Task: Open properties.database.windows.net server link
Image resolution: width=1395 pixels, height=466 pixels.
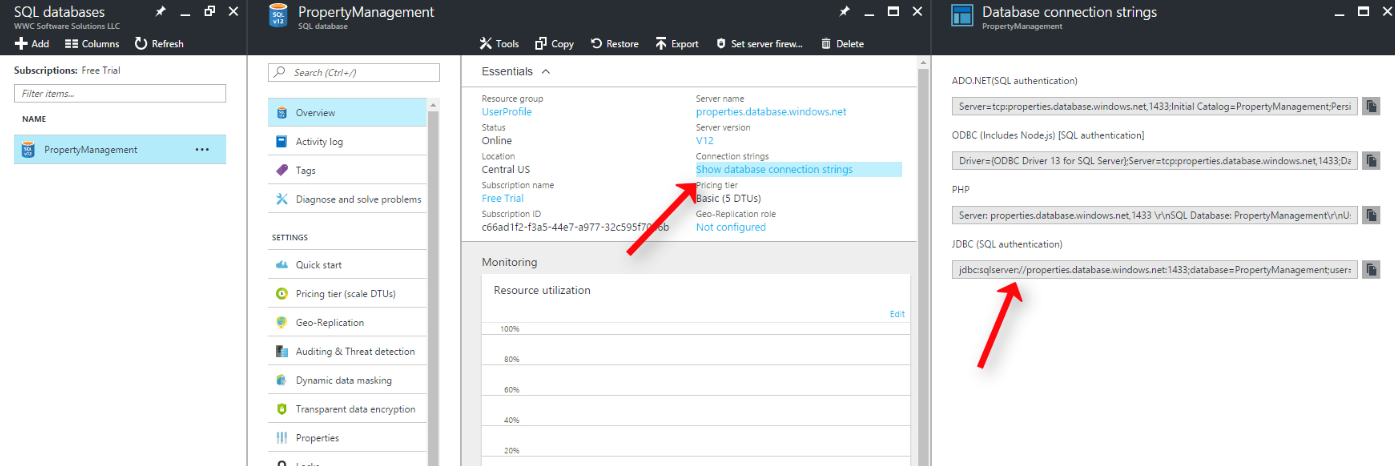Action: click(771, 112)
